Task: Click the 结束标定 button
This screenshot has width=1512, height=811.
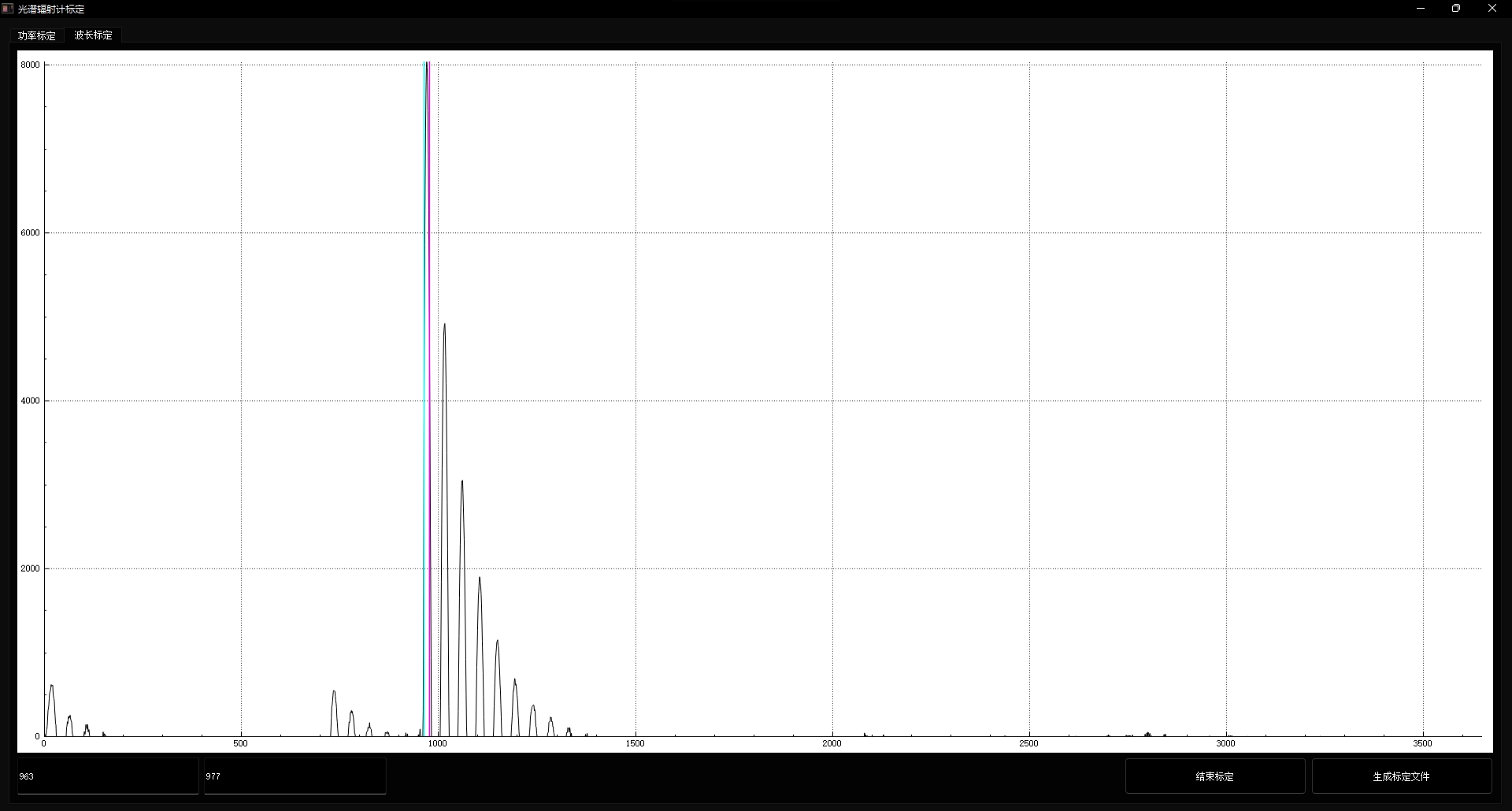Action: pos(1214,776)
